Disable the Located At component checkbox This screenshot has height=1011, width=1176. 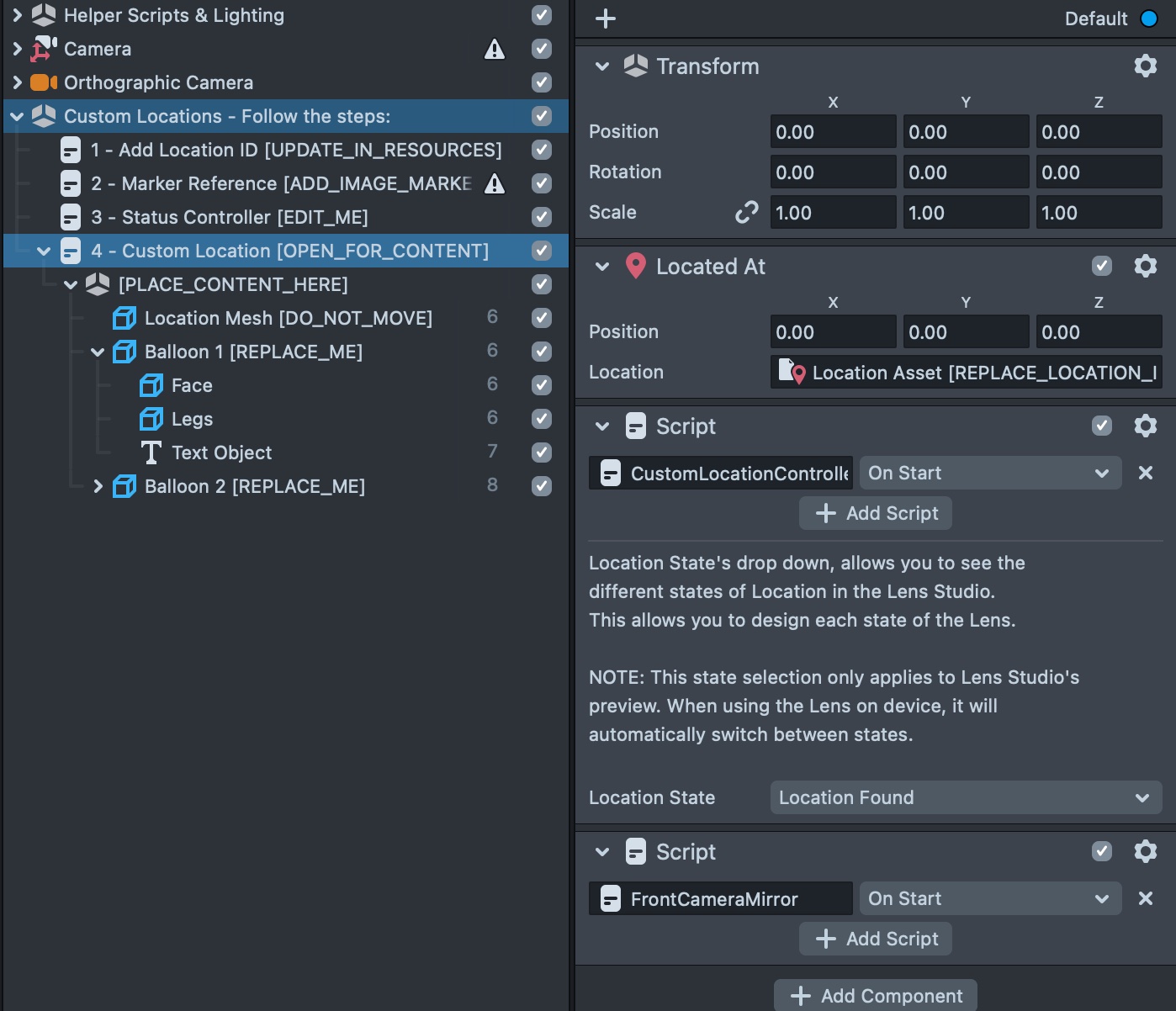[x=1102, y=266]
